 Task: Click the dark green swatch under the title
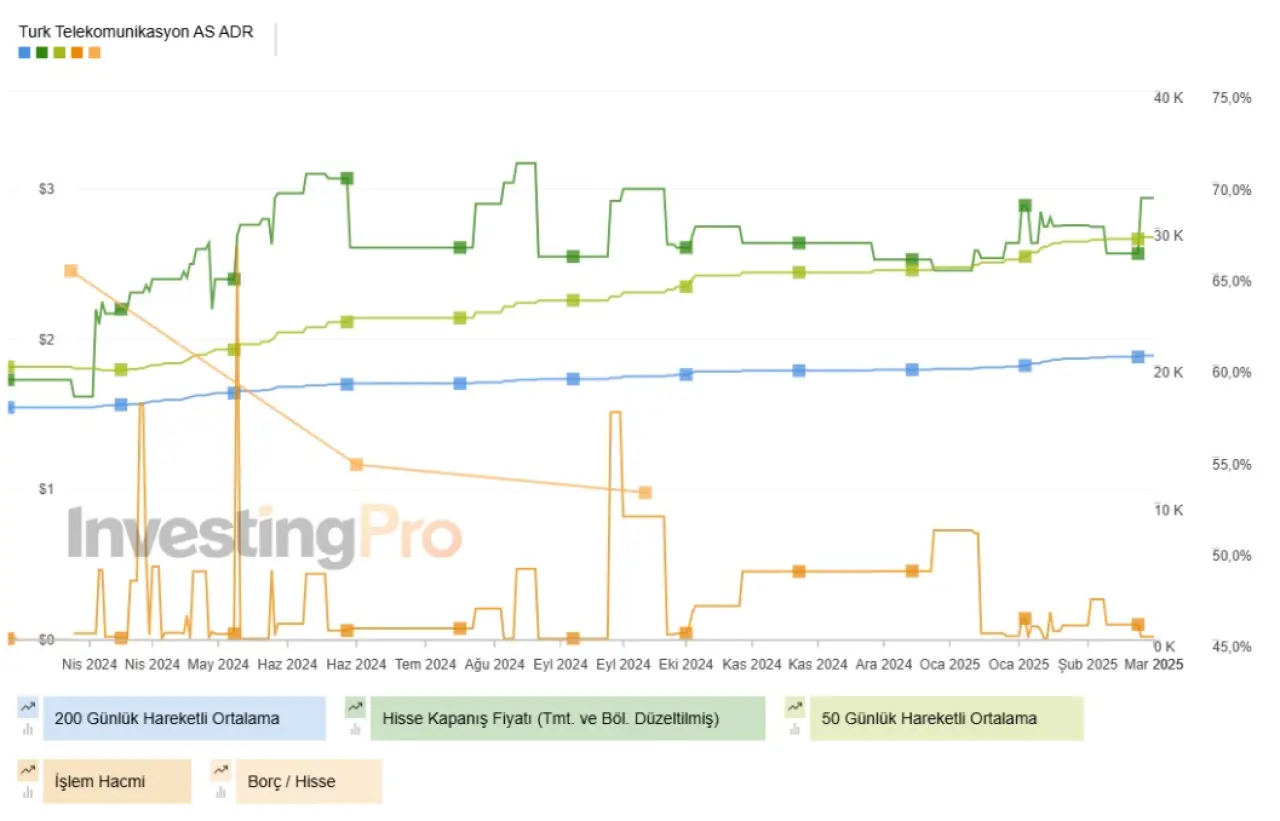click(42, 52)
